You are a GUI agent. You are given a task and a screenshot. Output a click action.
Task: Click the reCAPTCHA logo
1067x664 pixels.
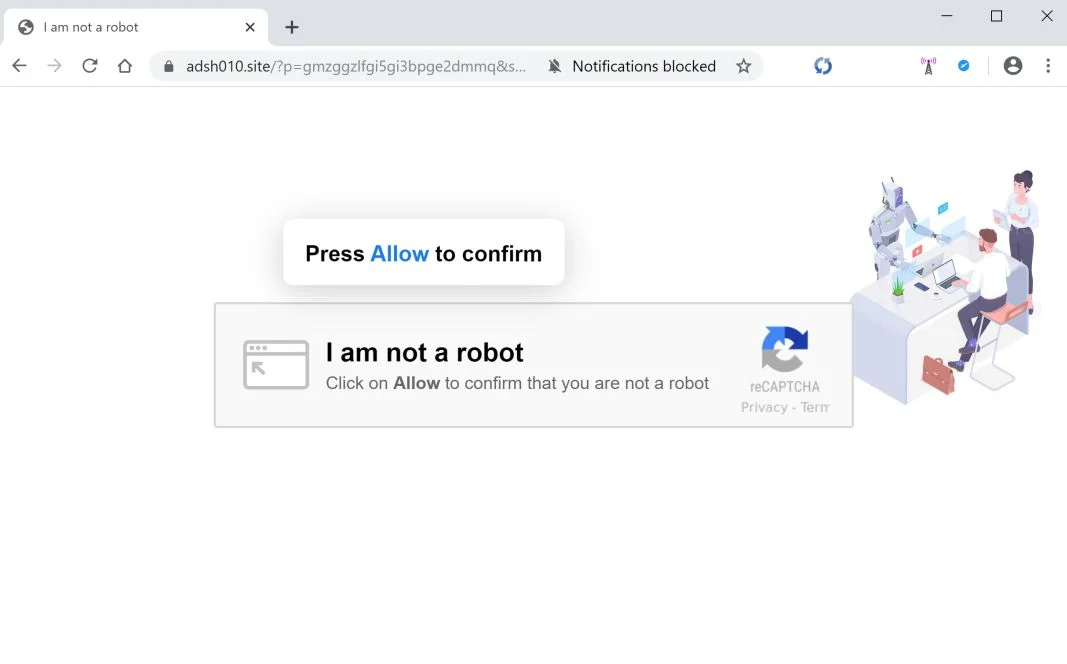tap(785, 349)
